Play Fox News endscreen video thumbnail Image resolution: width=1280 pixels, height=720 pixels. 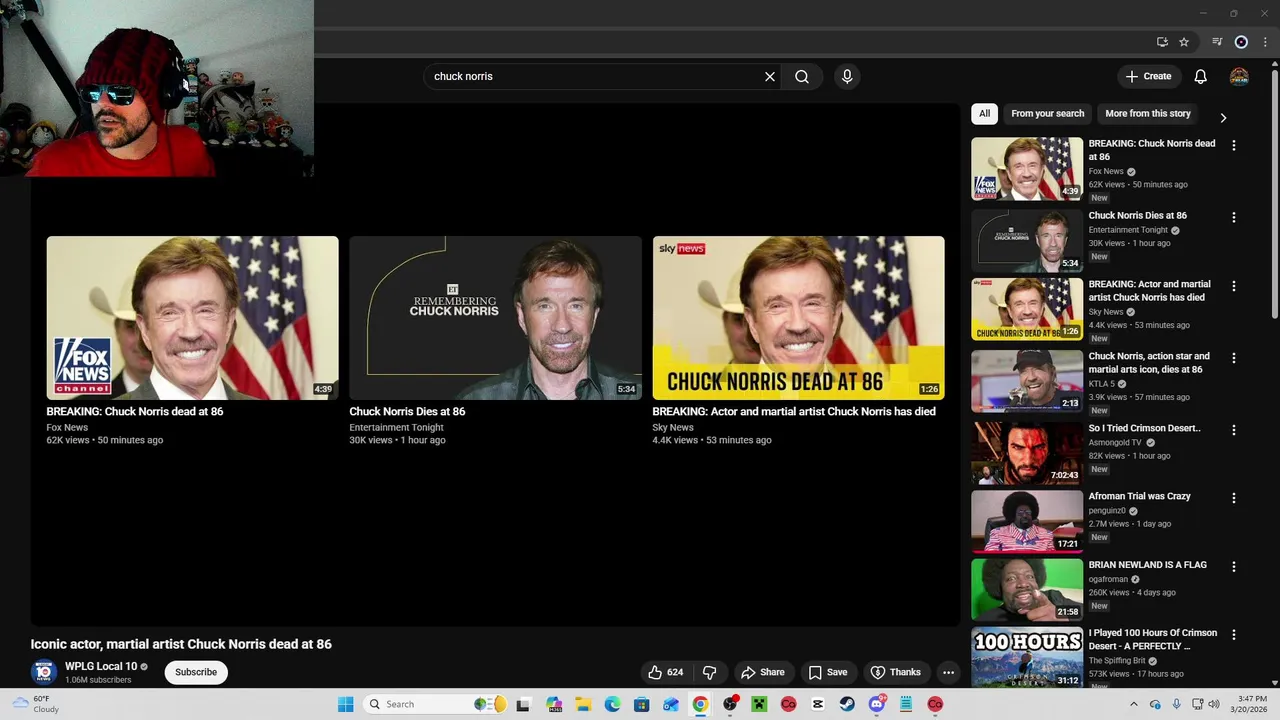(192, 318)
